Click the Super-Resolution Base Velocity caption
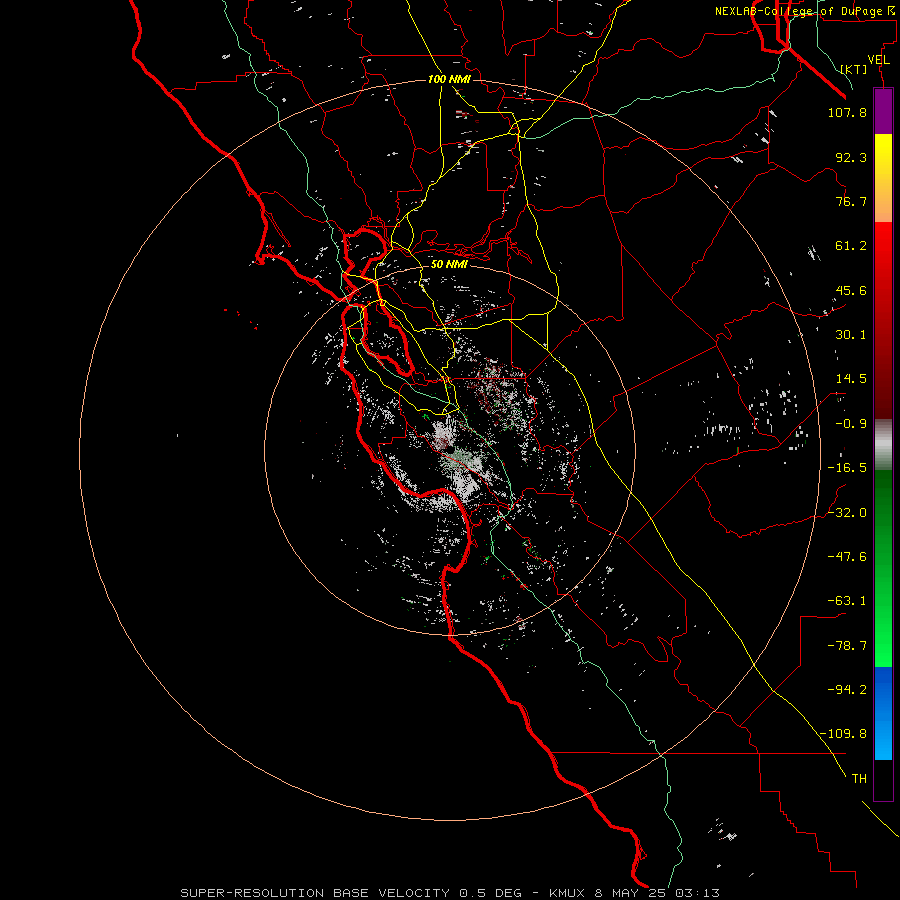This screenshot has width=900, height=900. 450,893
